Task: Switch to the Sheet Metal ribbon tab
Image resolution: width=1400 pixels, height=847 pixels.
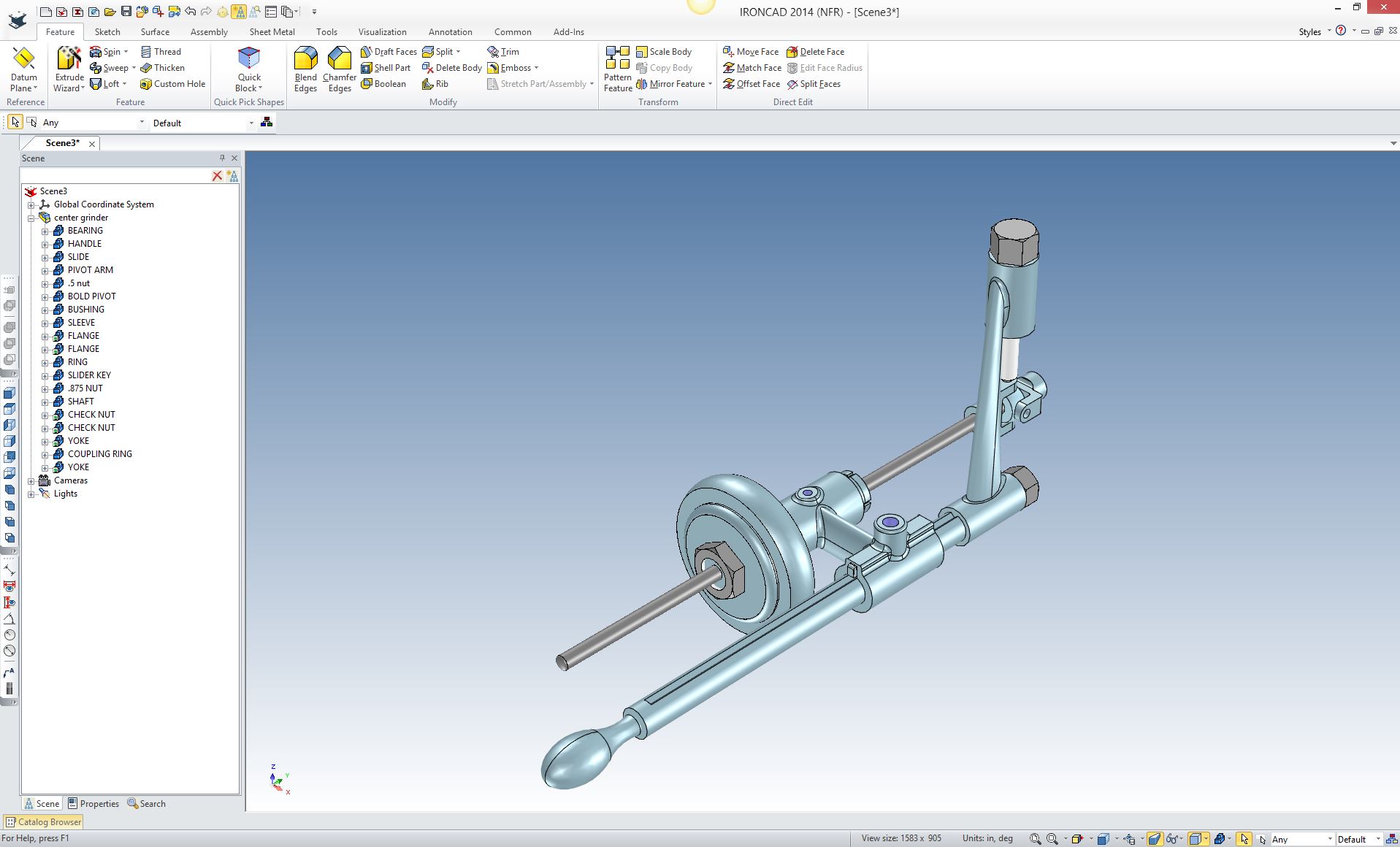Action: coord(272,32)
